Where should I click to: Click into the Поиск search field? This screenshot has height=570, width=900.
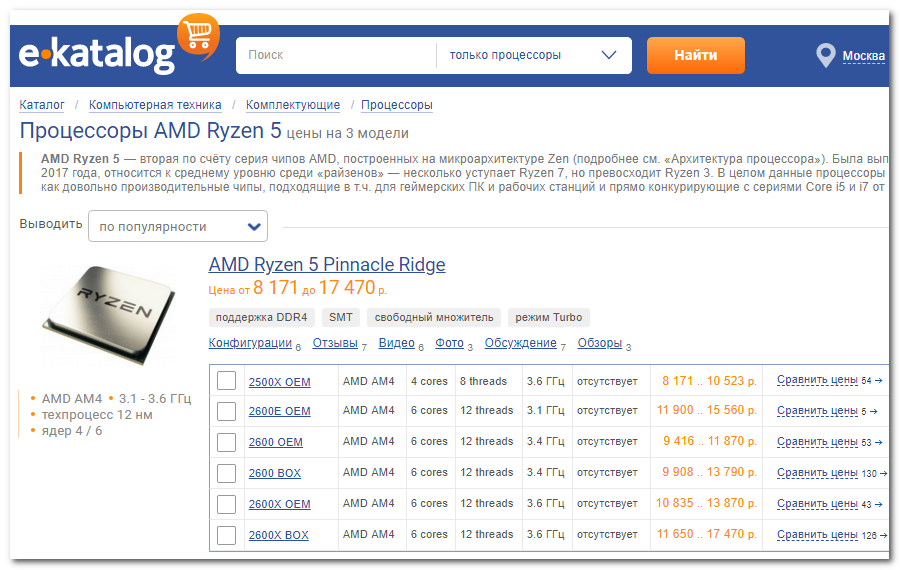336,55
